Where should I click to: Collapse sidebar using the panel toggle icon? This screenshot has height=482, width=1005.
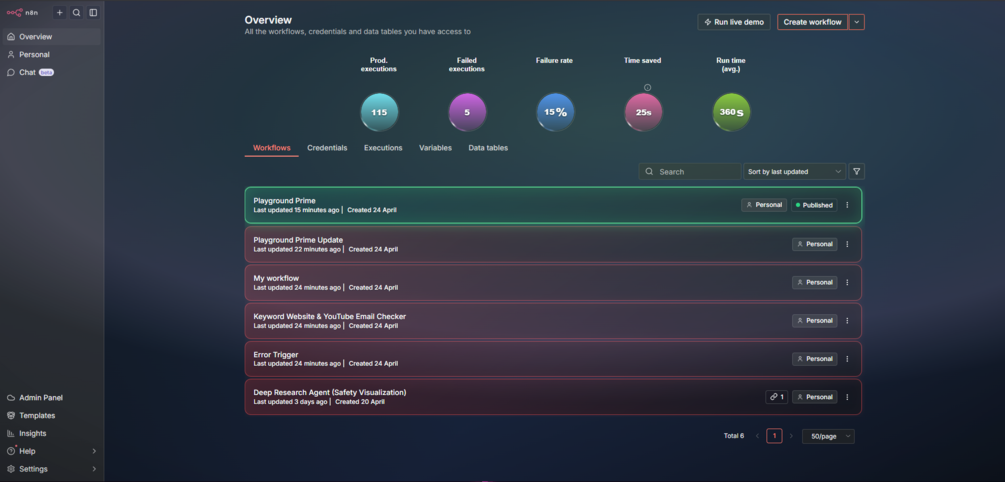(x=93, y=12)
